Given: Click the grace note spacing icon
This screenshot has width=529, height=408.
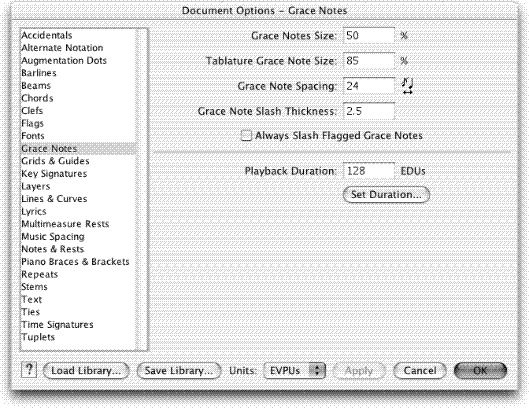Looking at the screenshot, I should (407, 86).
